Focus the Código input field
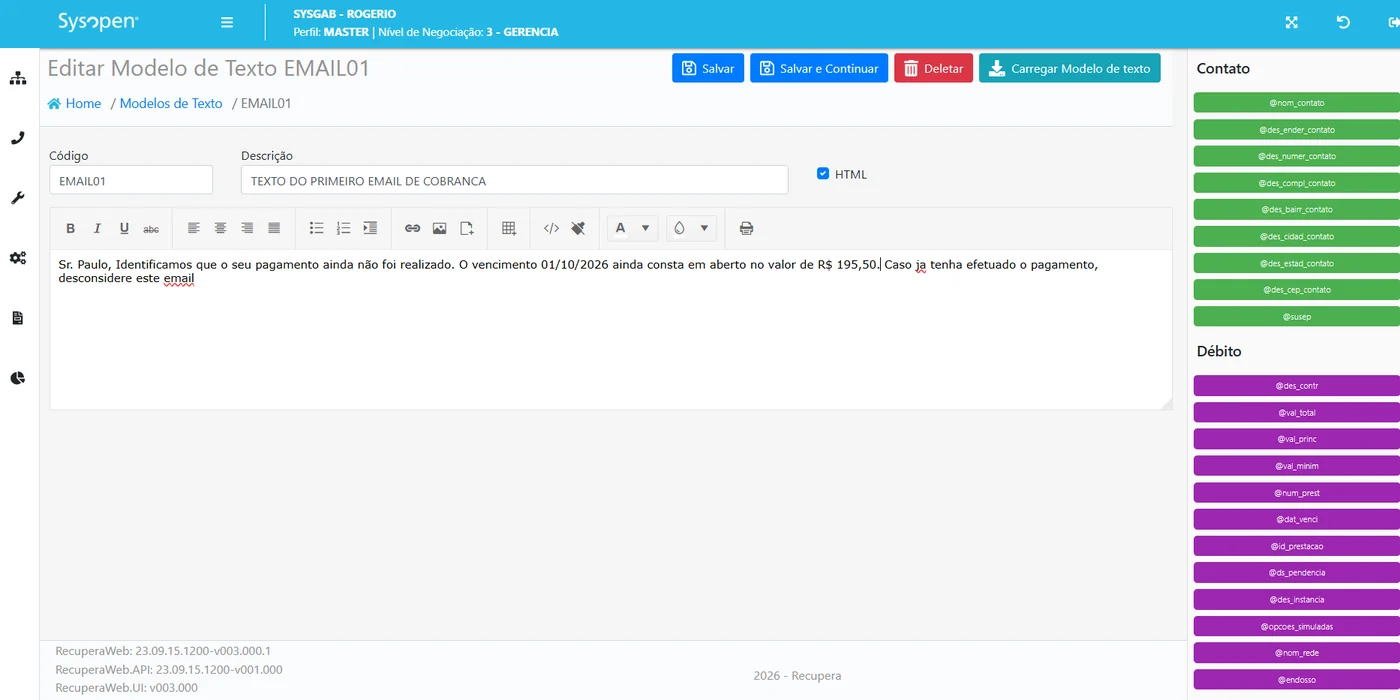 point(131,180)
